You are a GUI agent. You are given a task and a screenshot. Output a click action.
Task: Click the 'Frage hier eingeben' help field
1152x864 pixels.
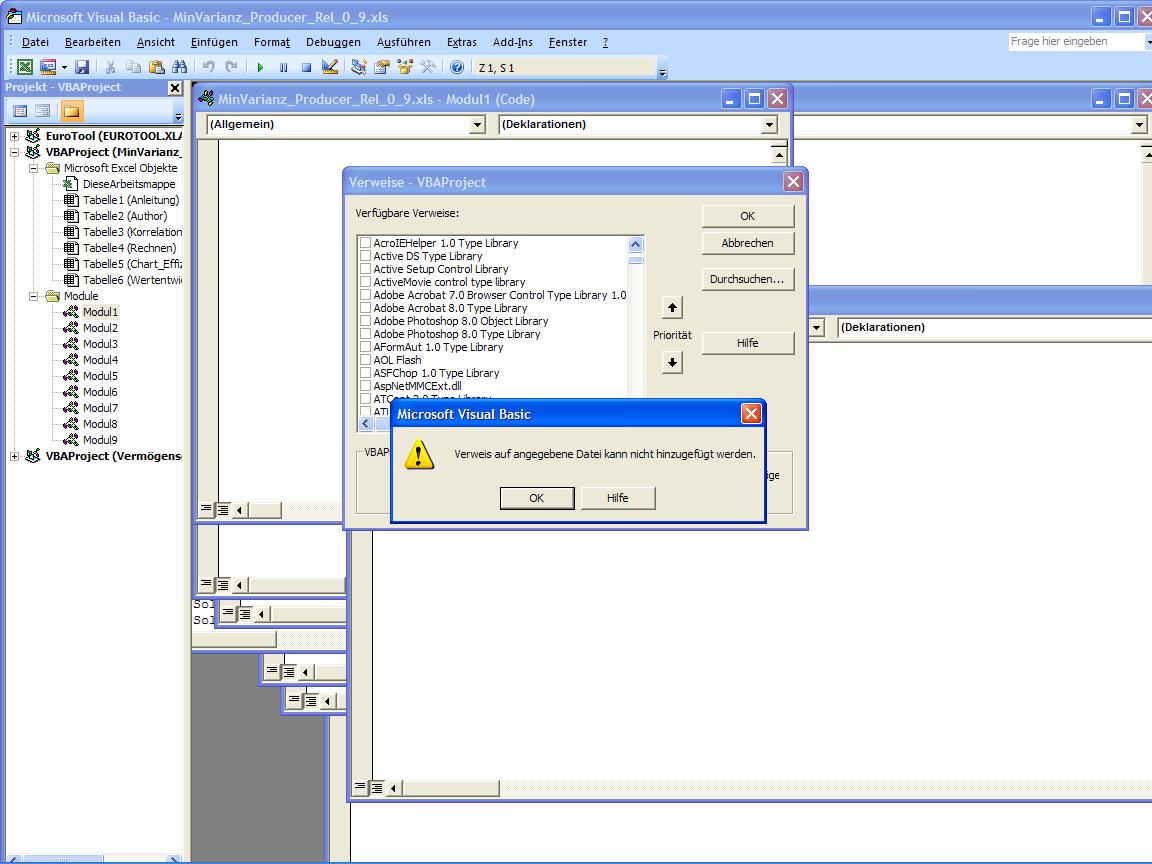click(1075, 42)
